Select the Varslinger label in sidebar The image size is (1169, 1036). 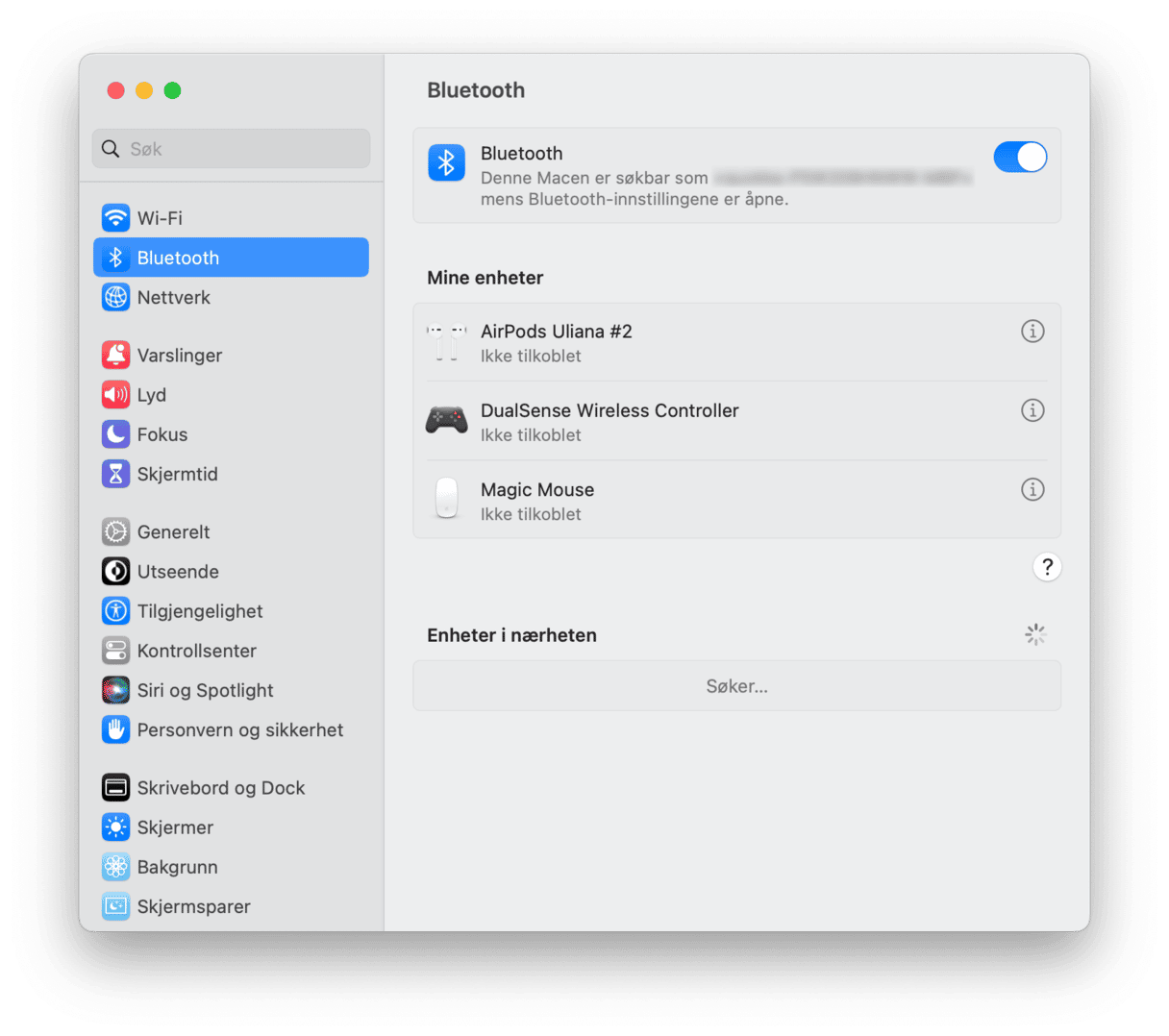[180, 356]
